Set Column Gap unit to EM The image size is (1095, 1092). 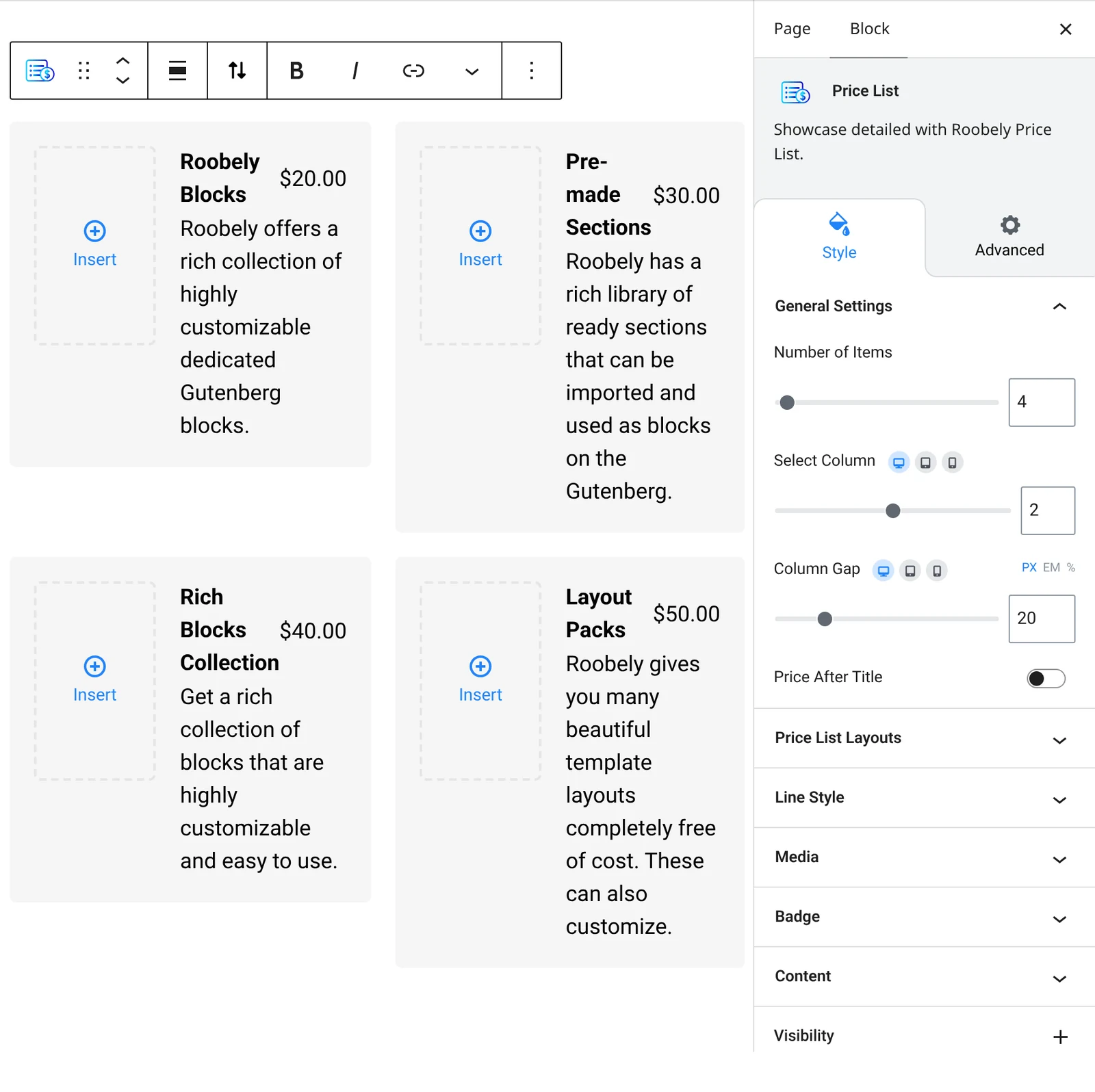[1051, 567]
